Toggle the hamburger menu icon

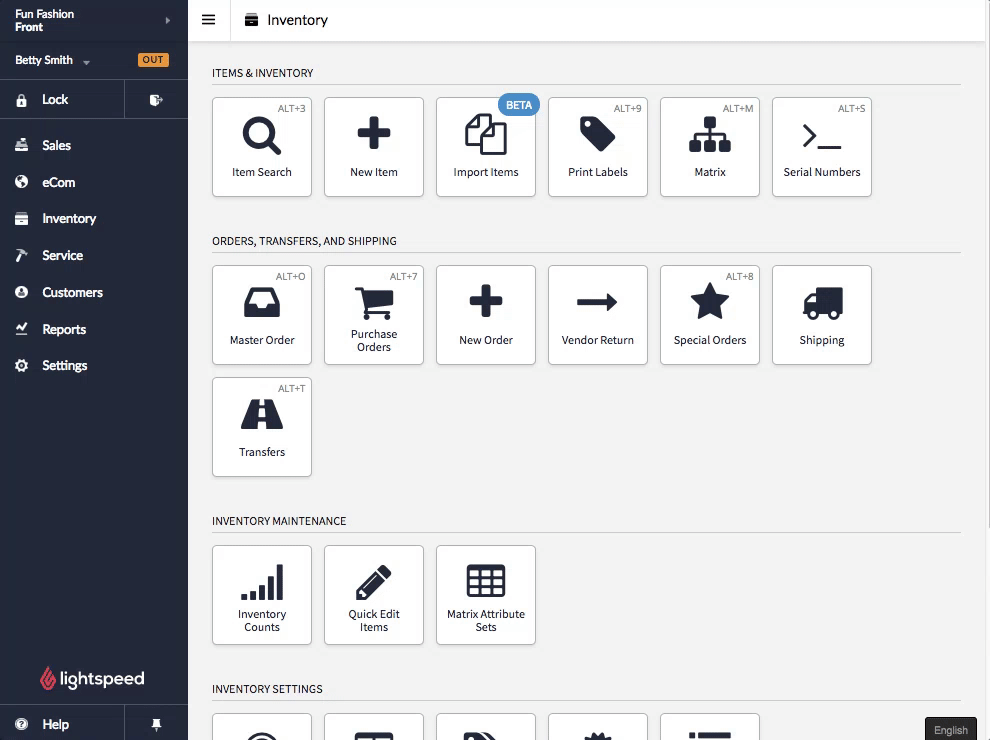[208, 20]
